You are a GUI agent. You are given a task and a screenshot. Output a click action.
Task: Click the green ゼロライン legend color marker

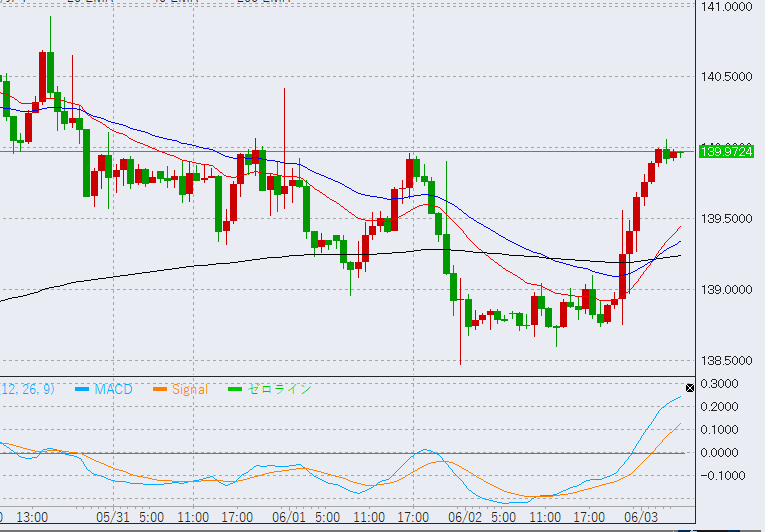coord(235,389)
